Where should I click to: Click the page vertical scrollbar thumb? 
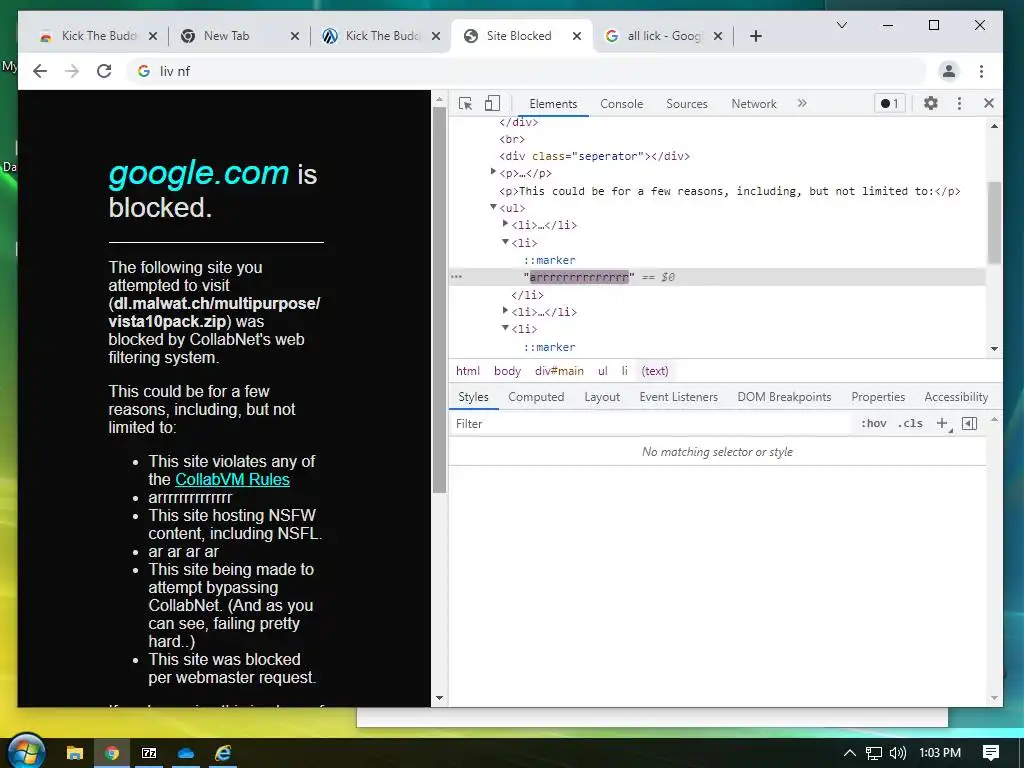coord(440,300)
